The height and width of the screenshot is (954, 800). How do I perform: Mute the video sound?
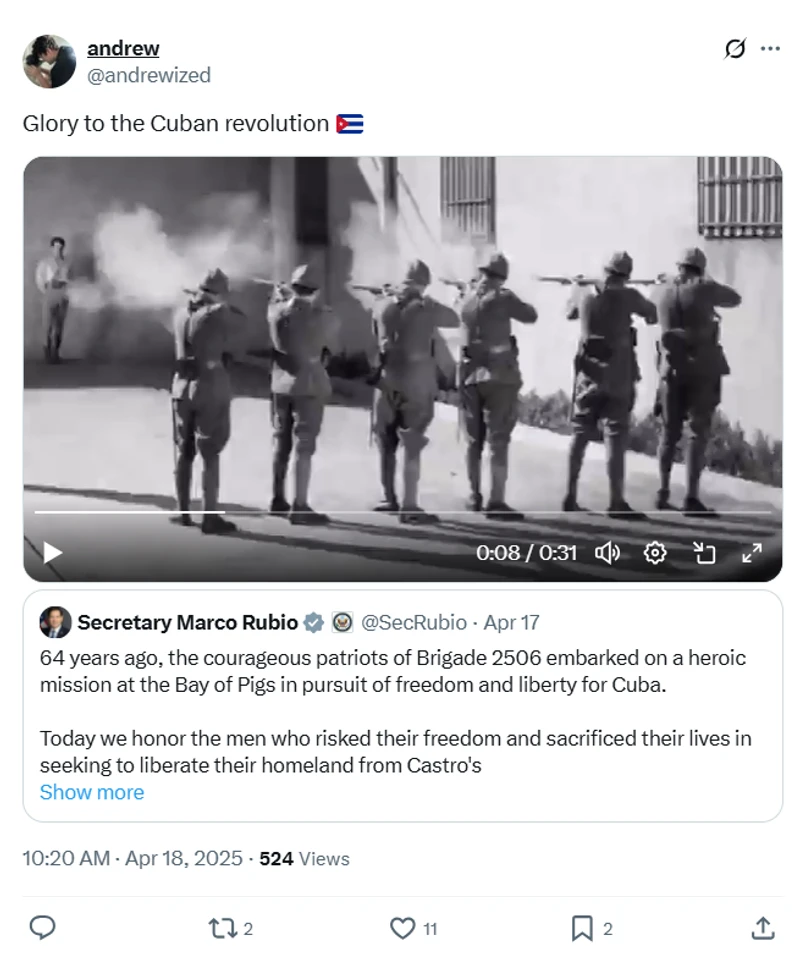pos(607,552)
